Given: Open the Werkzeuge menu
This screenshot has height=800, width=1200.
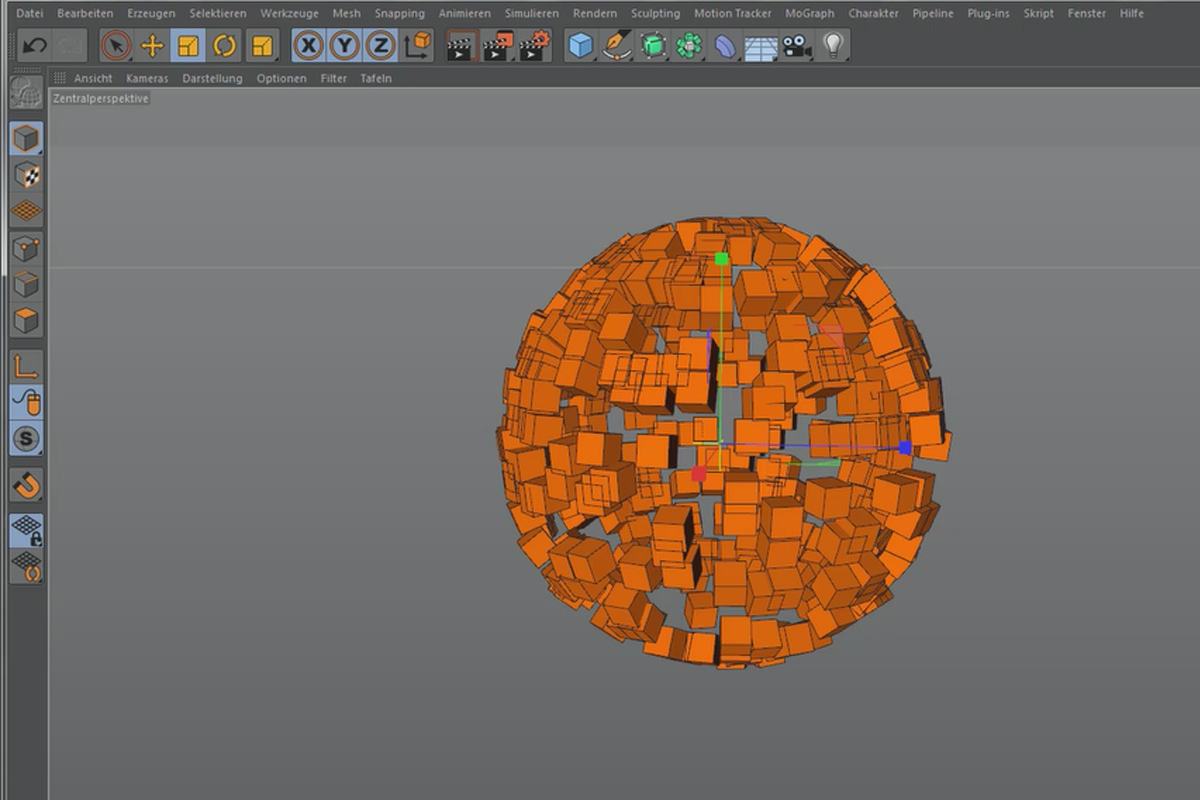Looking at the screenshot, I should click(x=290, y=13).
